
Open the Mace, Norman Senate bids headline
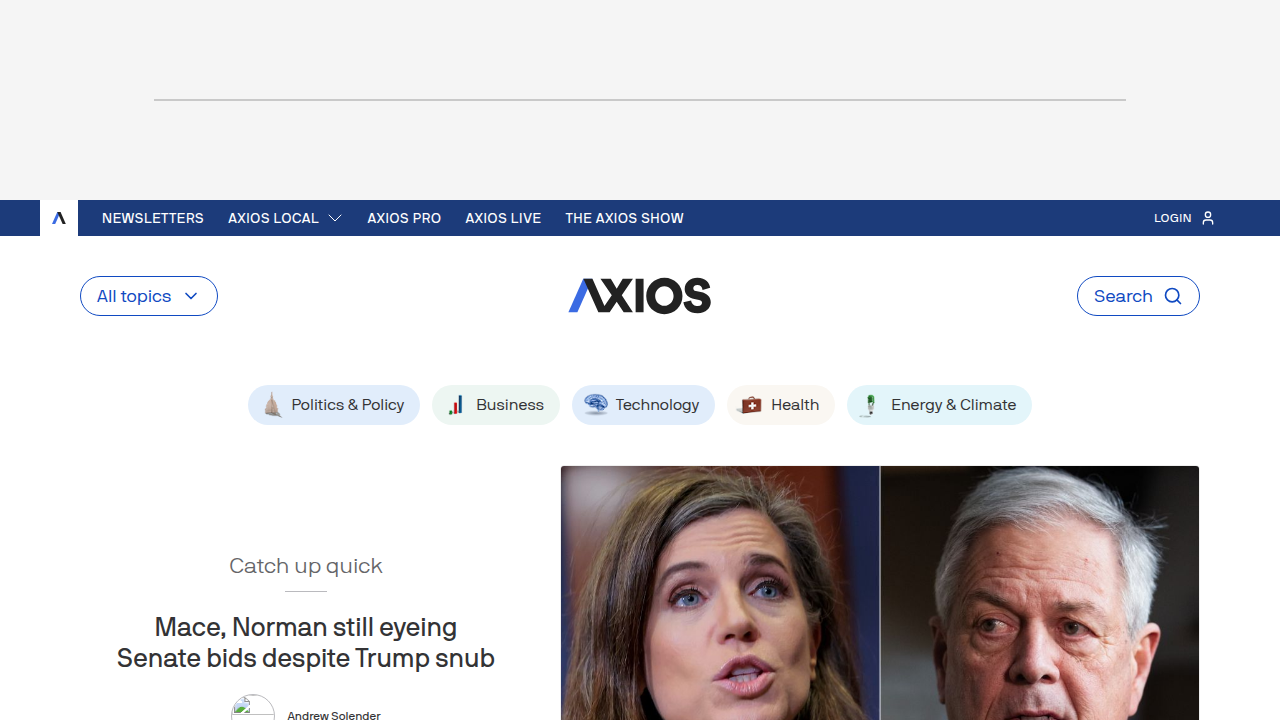[x=306, y=643]
